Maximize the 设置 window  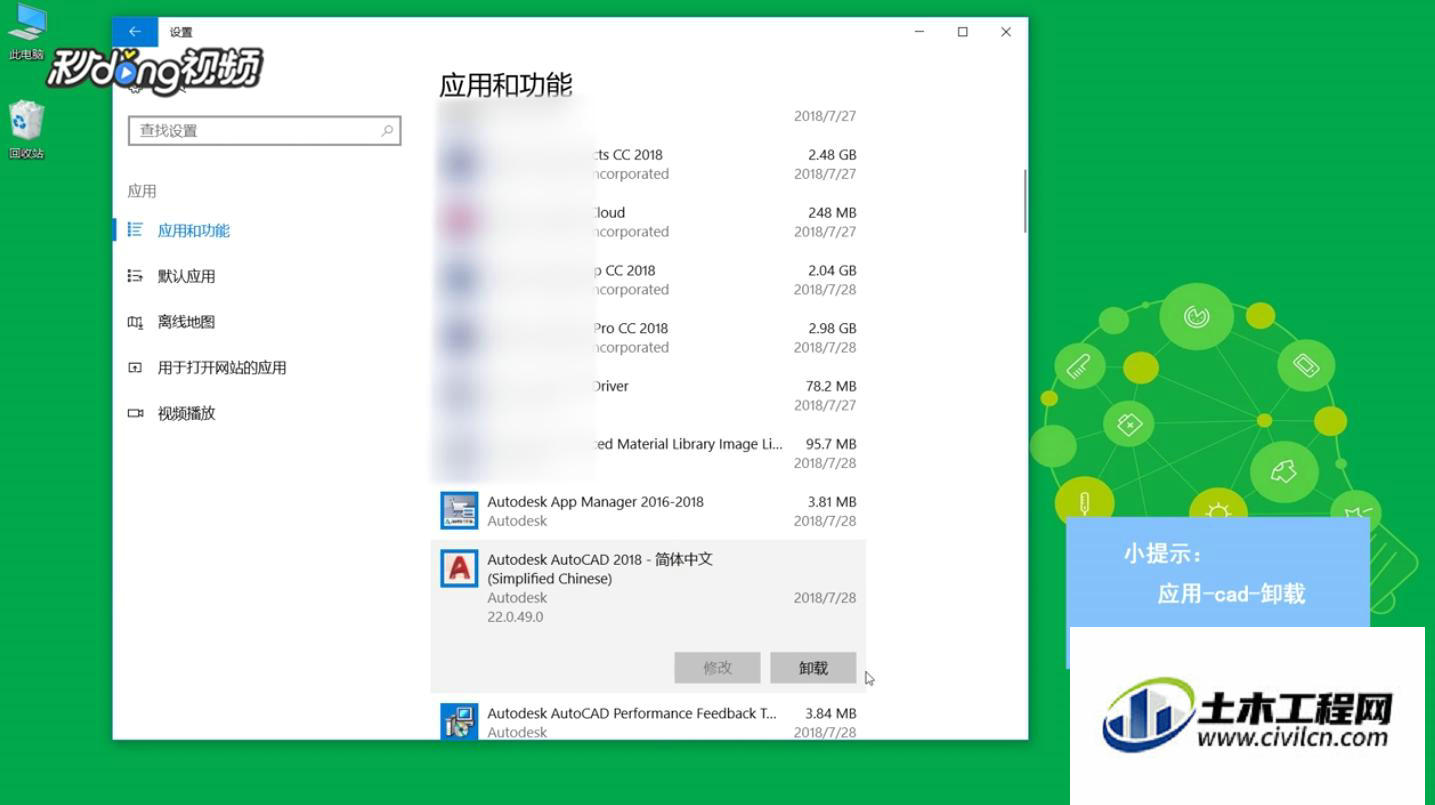[963, 32]
